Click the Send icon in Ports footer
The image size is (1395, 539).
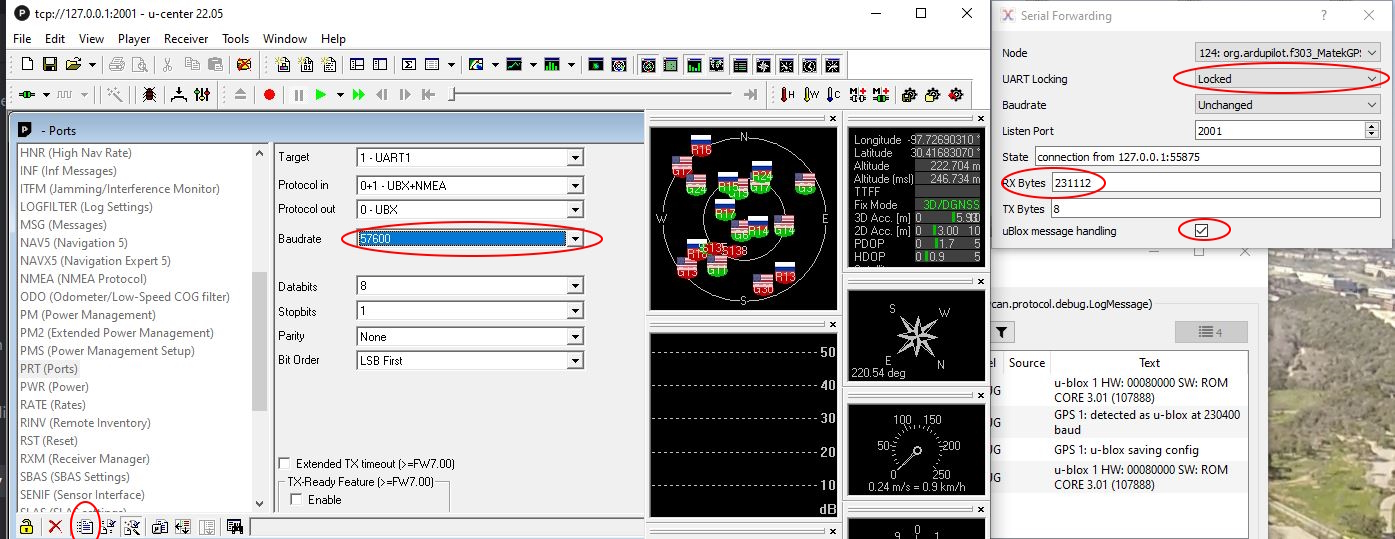tap(85, 527)
